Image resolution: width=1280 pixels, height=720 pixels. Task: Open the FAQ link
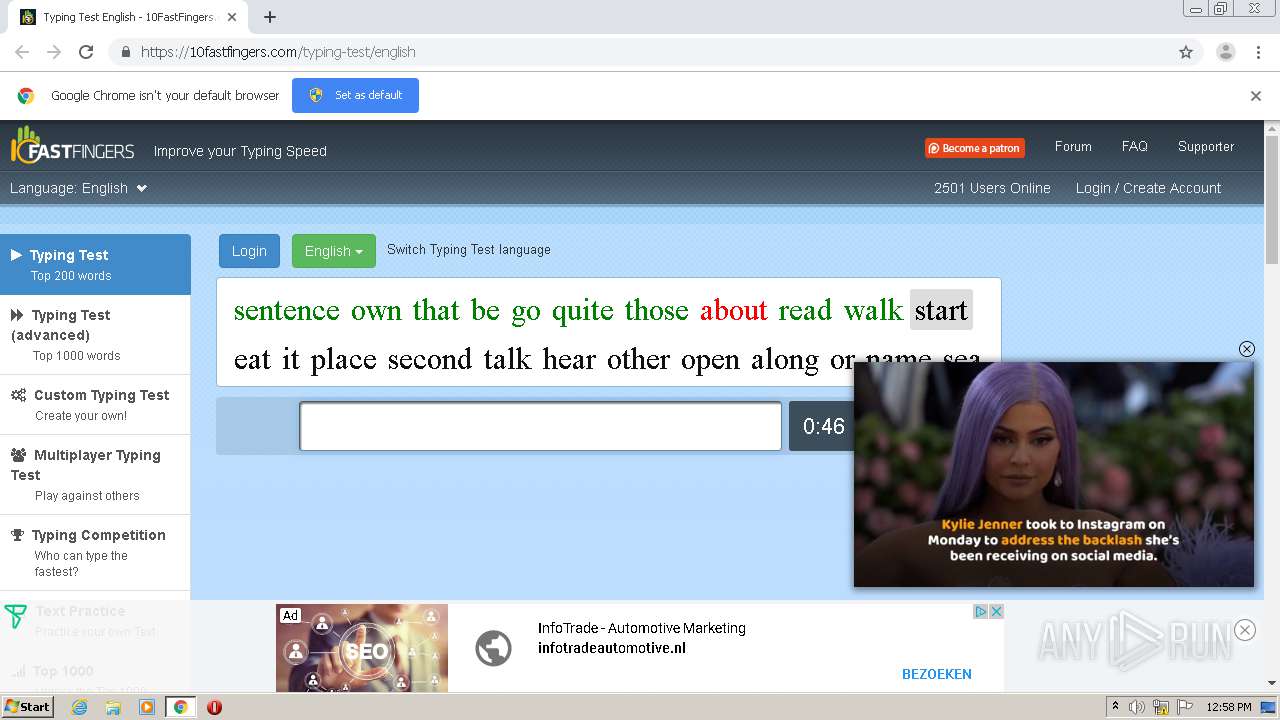click(1134, 146)
